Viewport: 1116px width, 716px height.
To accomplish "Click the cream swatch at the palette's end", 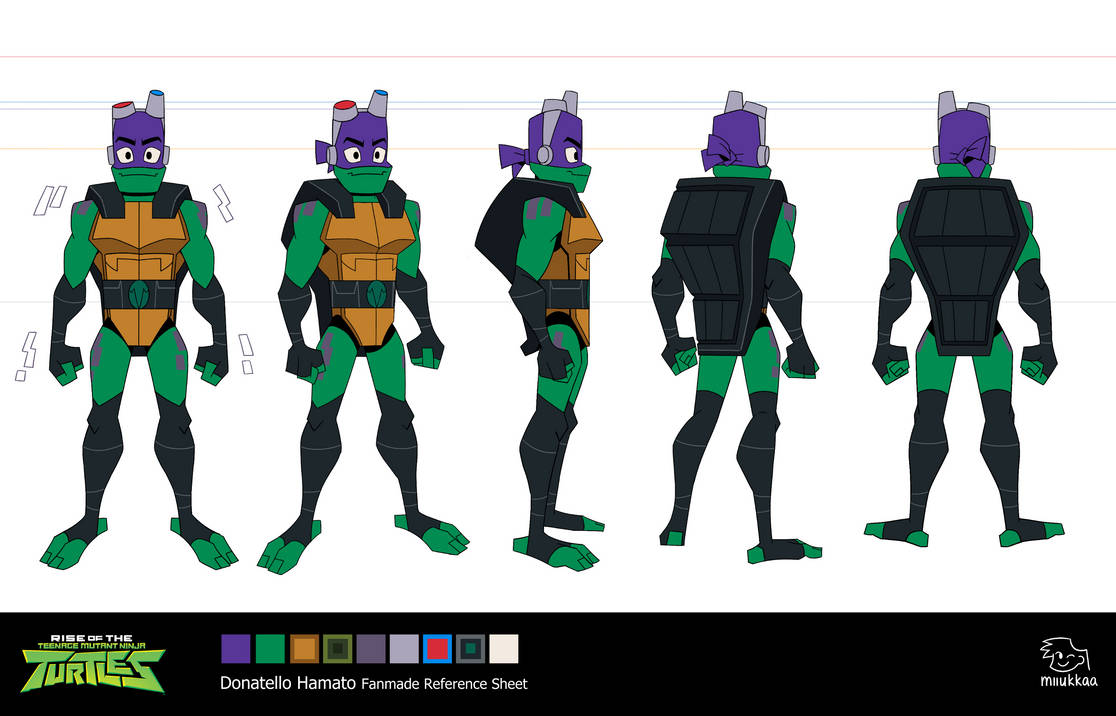I will pos(502,648).
